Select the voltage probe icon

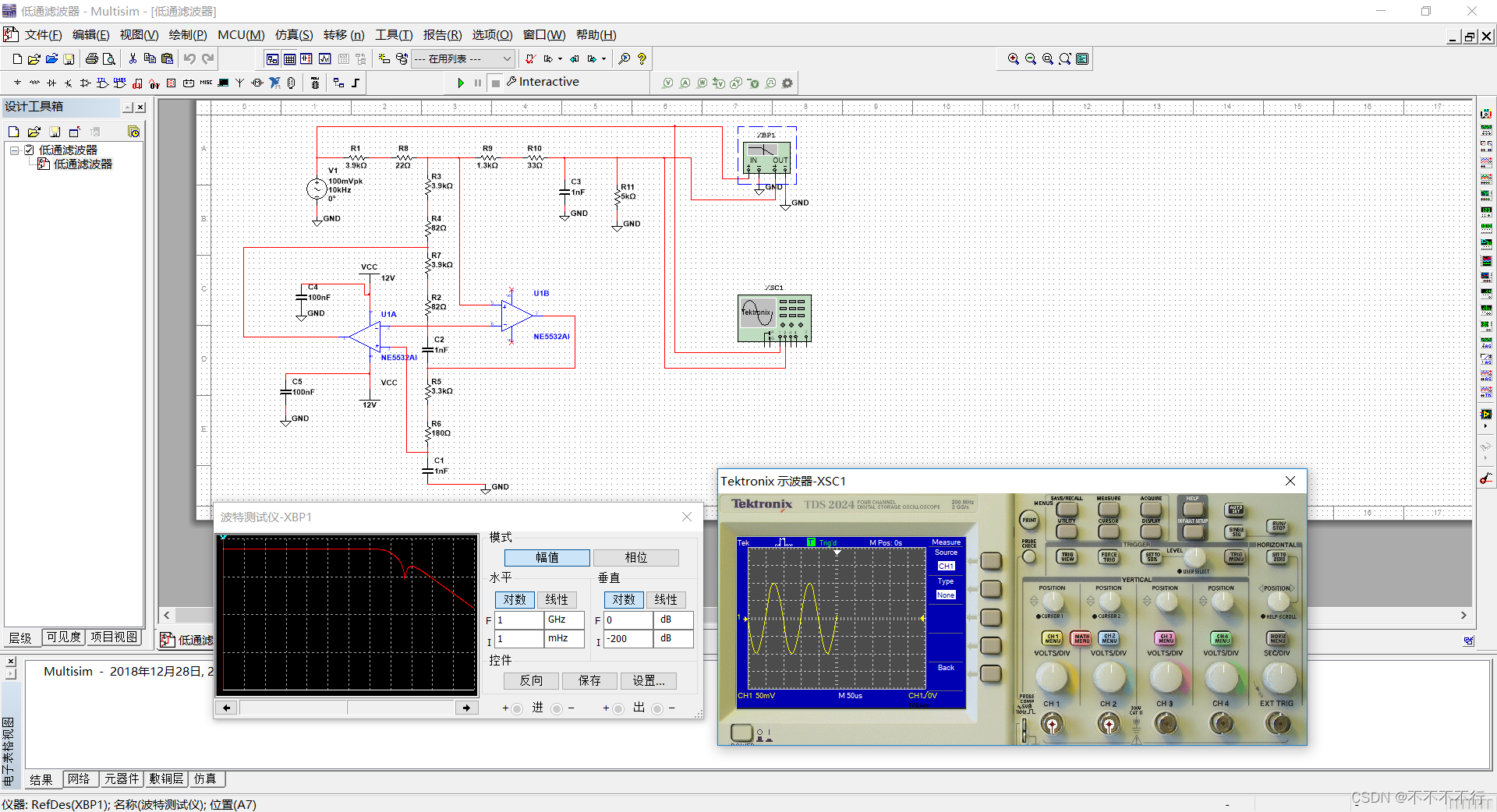point(667,83)
